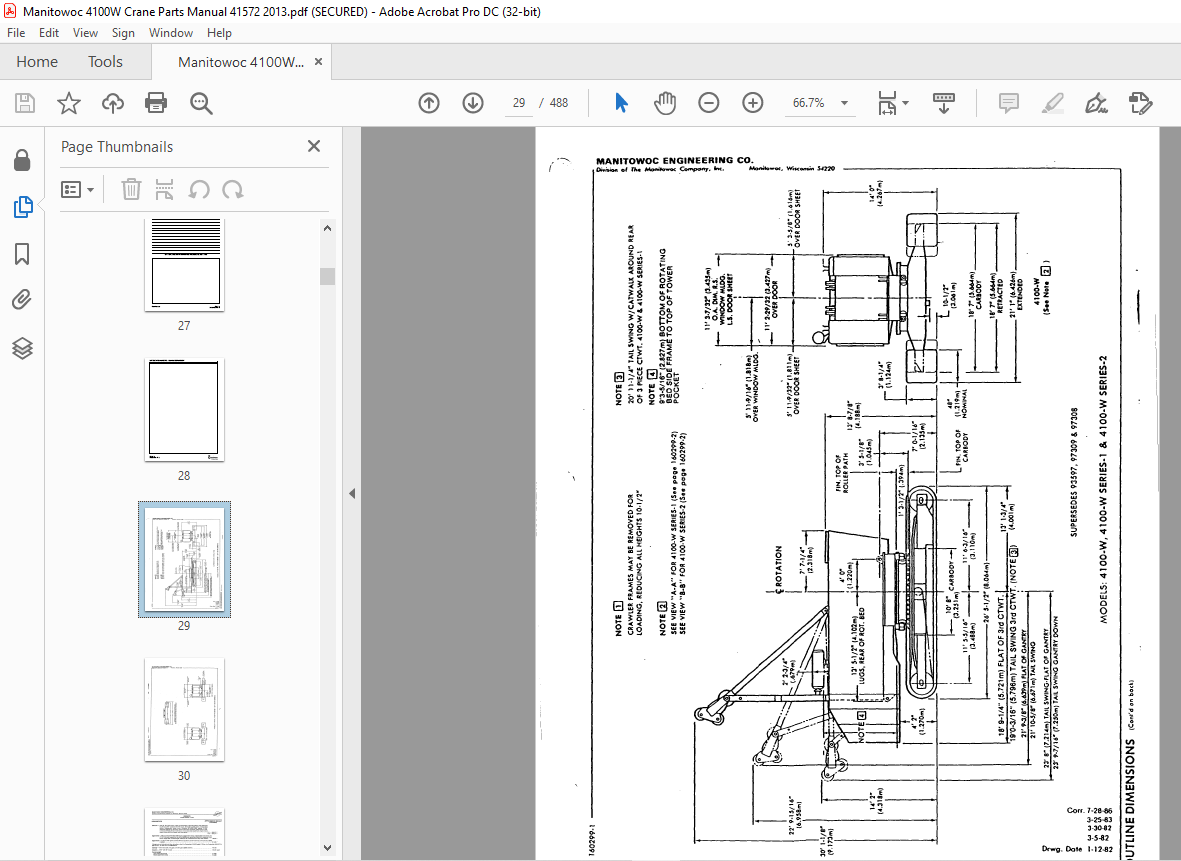Select the Manitowoc 4100W document tab
Screen dimensions: 1181x861
click(241, 63)
